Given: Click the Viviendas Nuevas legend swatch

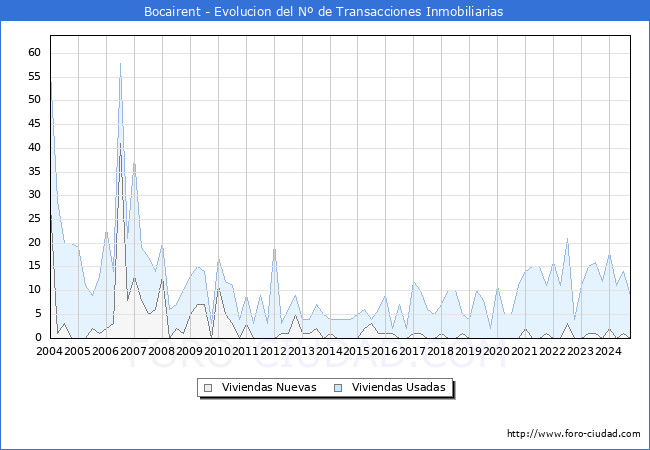Looking at the screenshot, I should pyautogui.click(x=208, y=388).
